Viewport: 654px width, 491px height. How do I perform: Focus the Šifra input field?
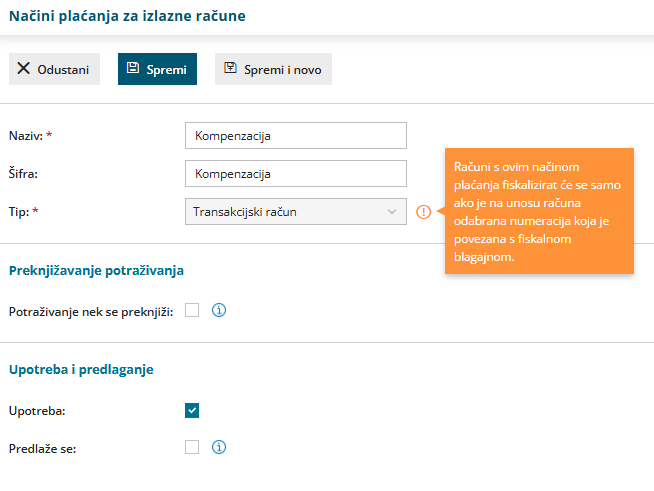pos(296,174)
